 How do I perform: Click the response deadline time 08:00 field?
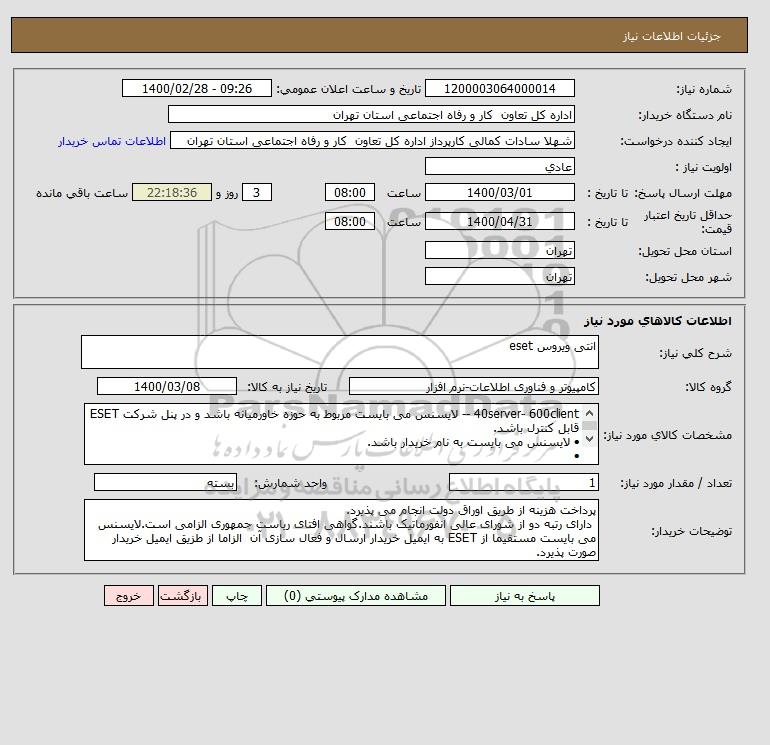(350, 193)
